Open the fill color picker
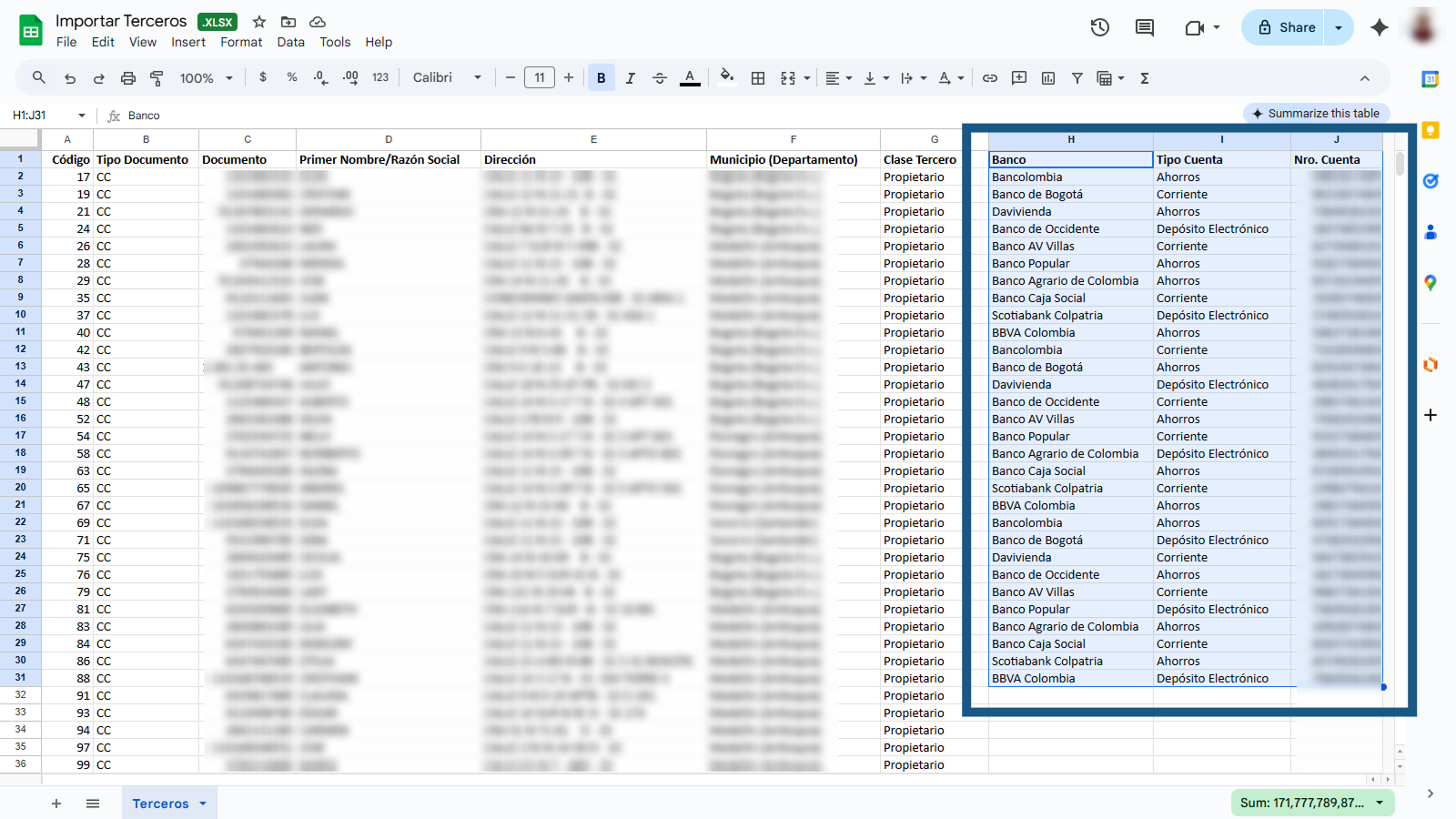The width and height of the screenshot is (1456, 819). pyautogui.click(x=726, y=76)
